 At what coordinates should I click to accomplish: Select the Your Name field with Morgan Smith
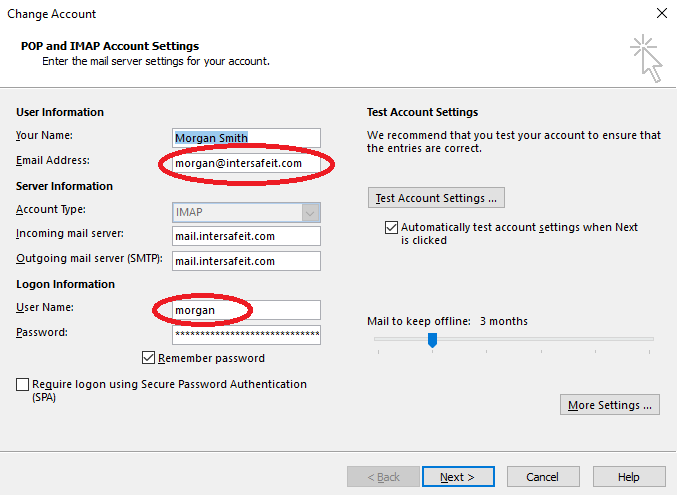click(246, 138)
